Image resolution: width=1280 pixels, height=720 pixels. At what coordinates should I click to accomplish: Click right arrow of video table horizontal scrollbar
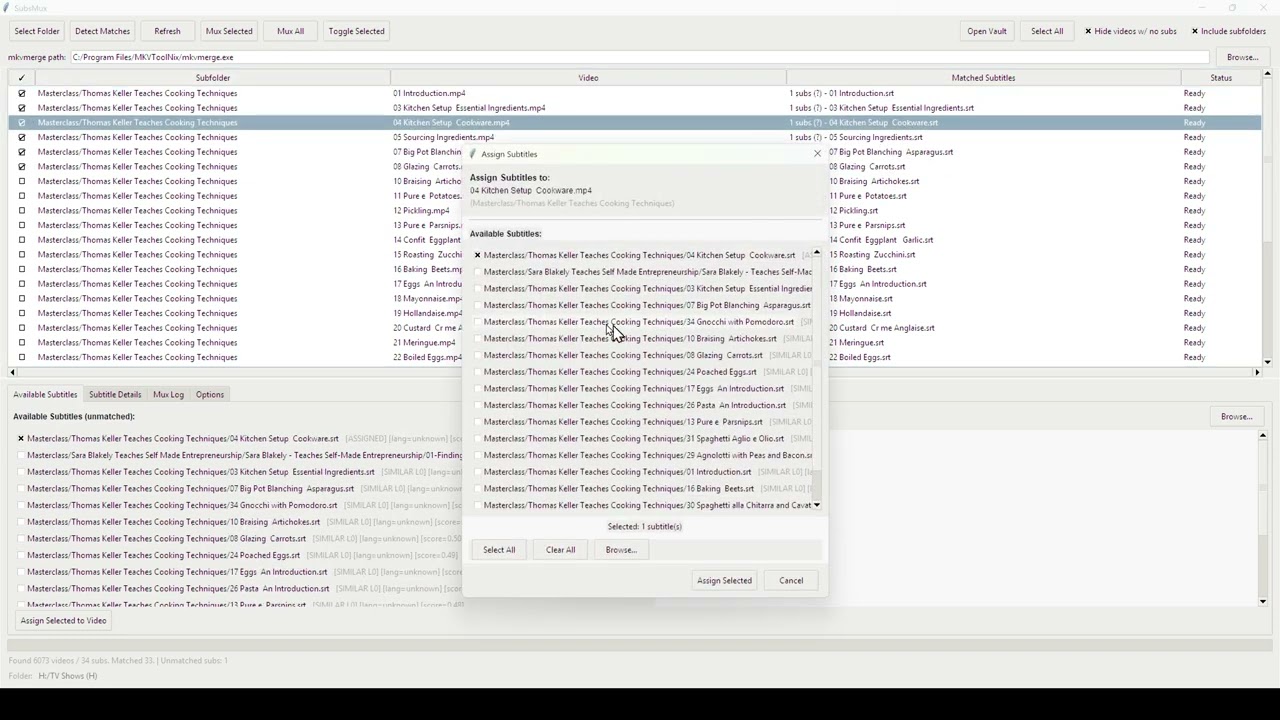click(x=1257, y=372)
